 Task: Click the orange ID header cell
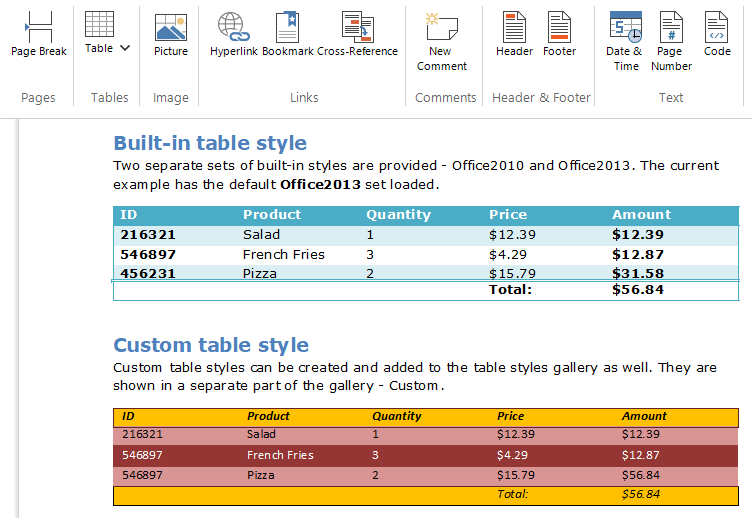tap(128, 416)
